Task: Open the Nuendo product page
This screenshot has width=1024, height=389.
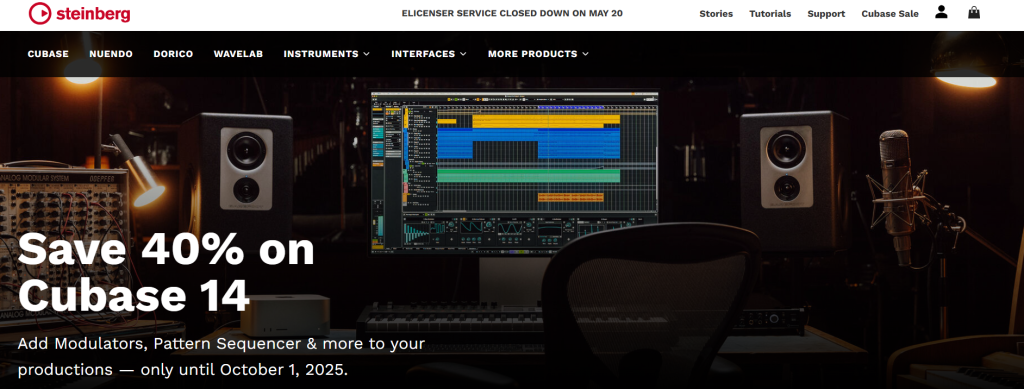Action: 111,54
